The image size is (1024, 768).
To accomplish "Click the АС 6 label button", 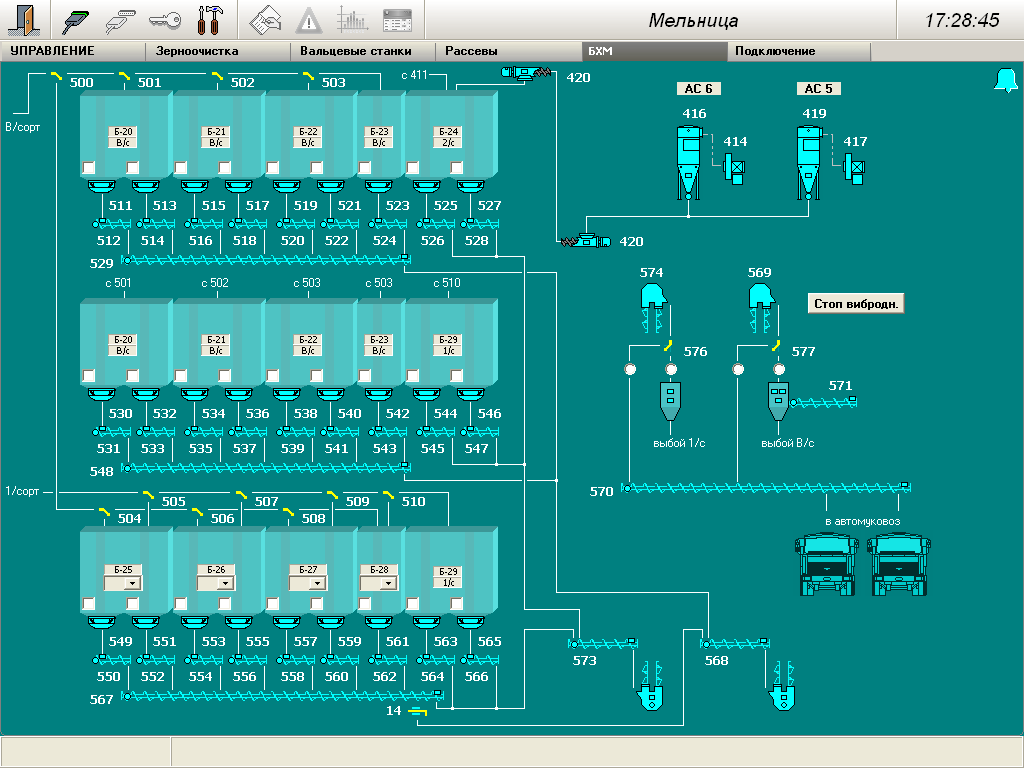I will point(698,89).
